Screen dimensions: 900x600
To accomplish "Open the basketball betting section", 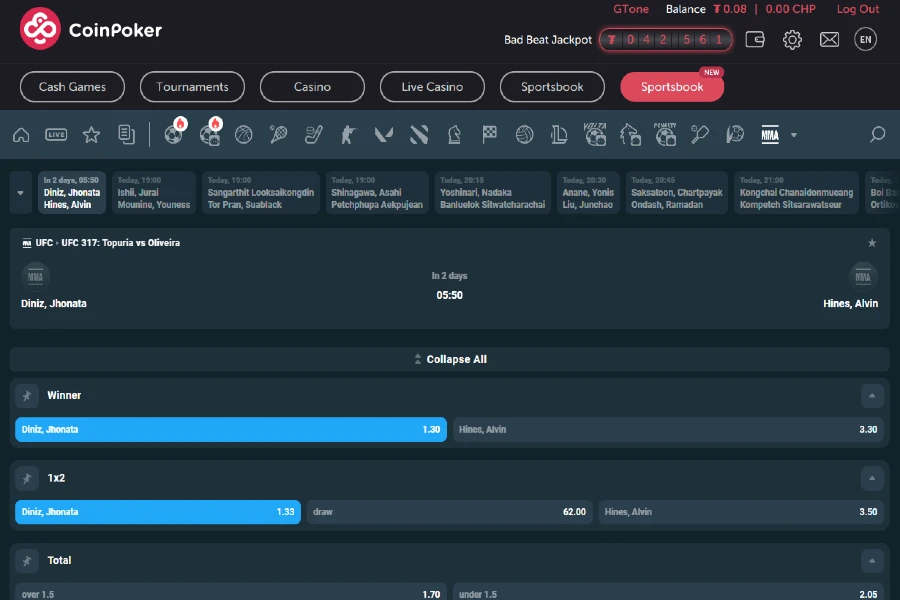I will (x=243, y=134).
